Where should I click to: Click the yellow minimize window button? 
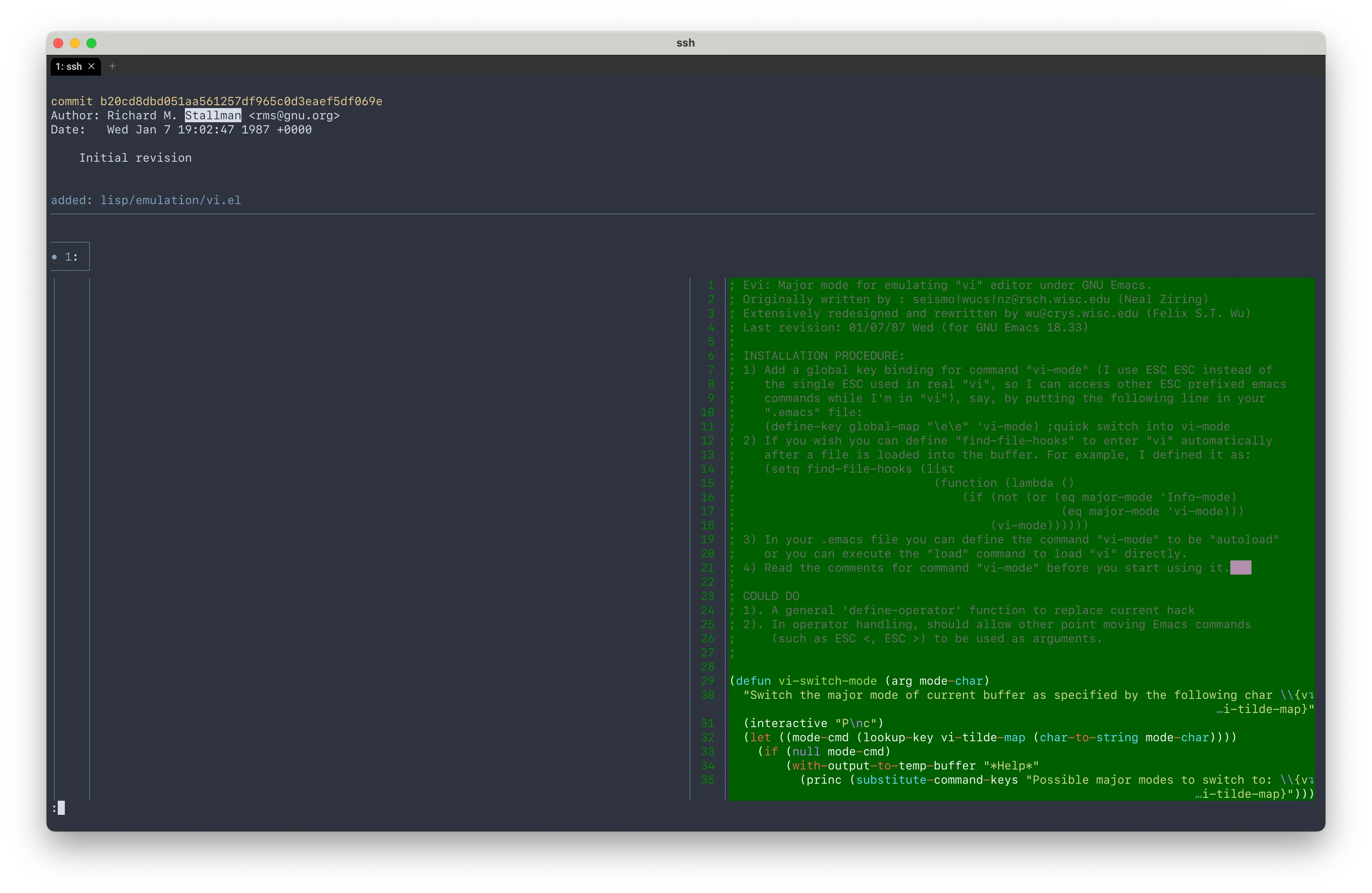coord(75,43)
